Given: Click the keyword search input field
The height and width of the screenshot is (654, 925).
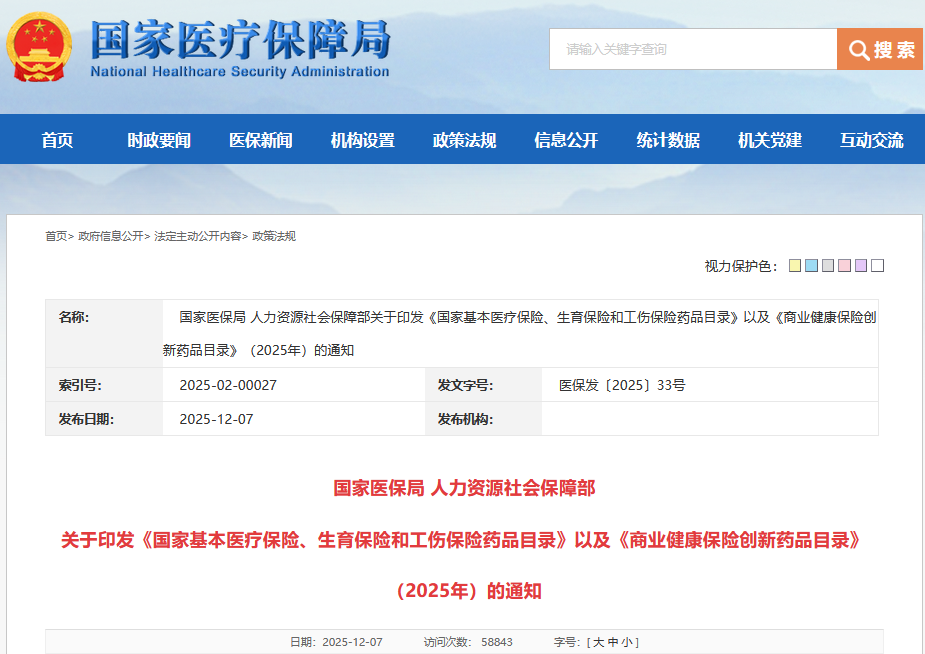Looking at the screenshot, I should (692, 49).
